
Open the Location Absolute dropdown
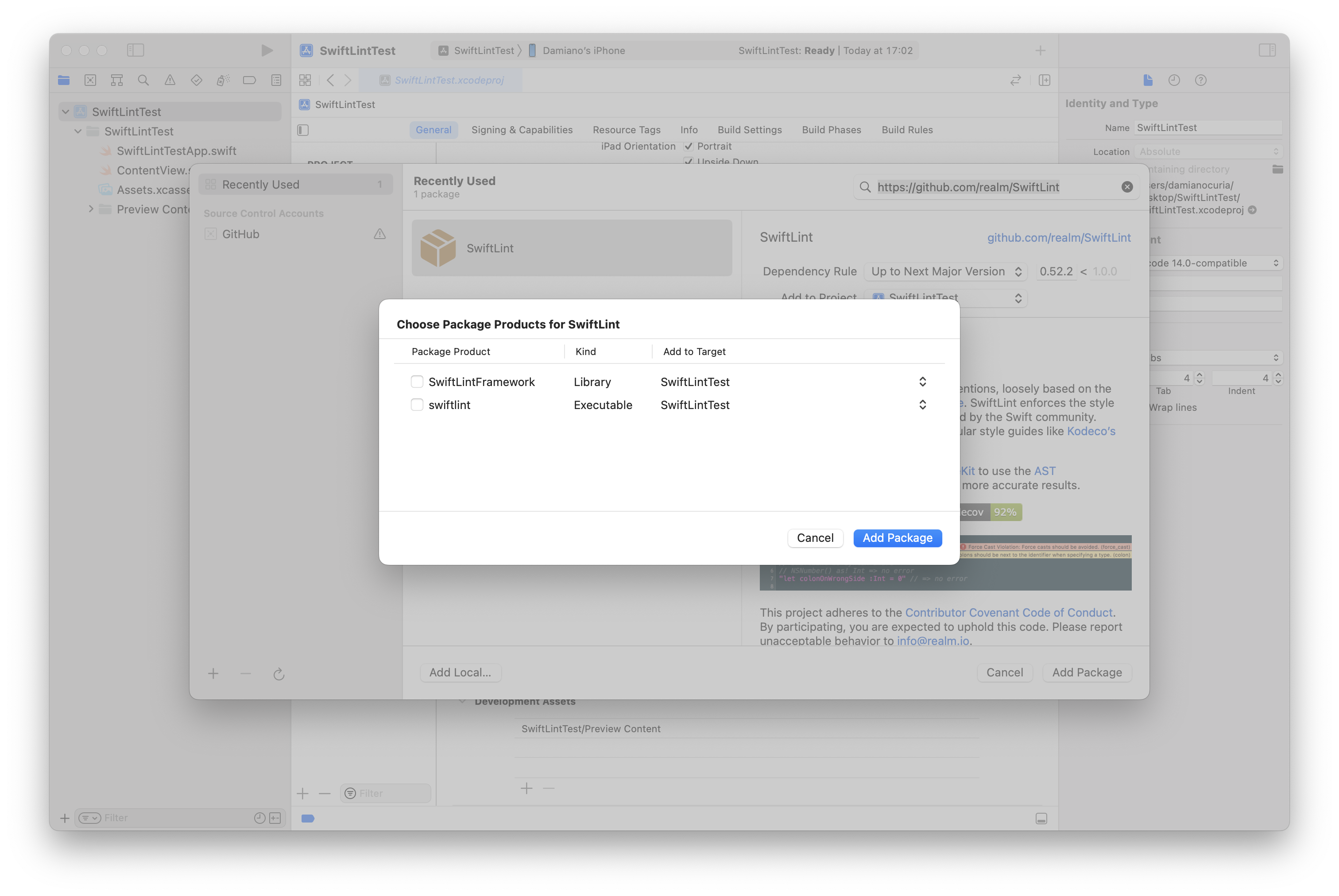tap(1208, 151)
